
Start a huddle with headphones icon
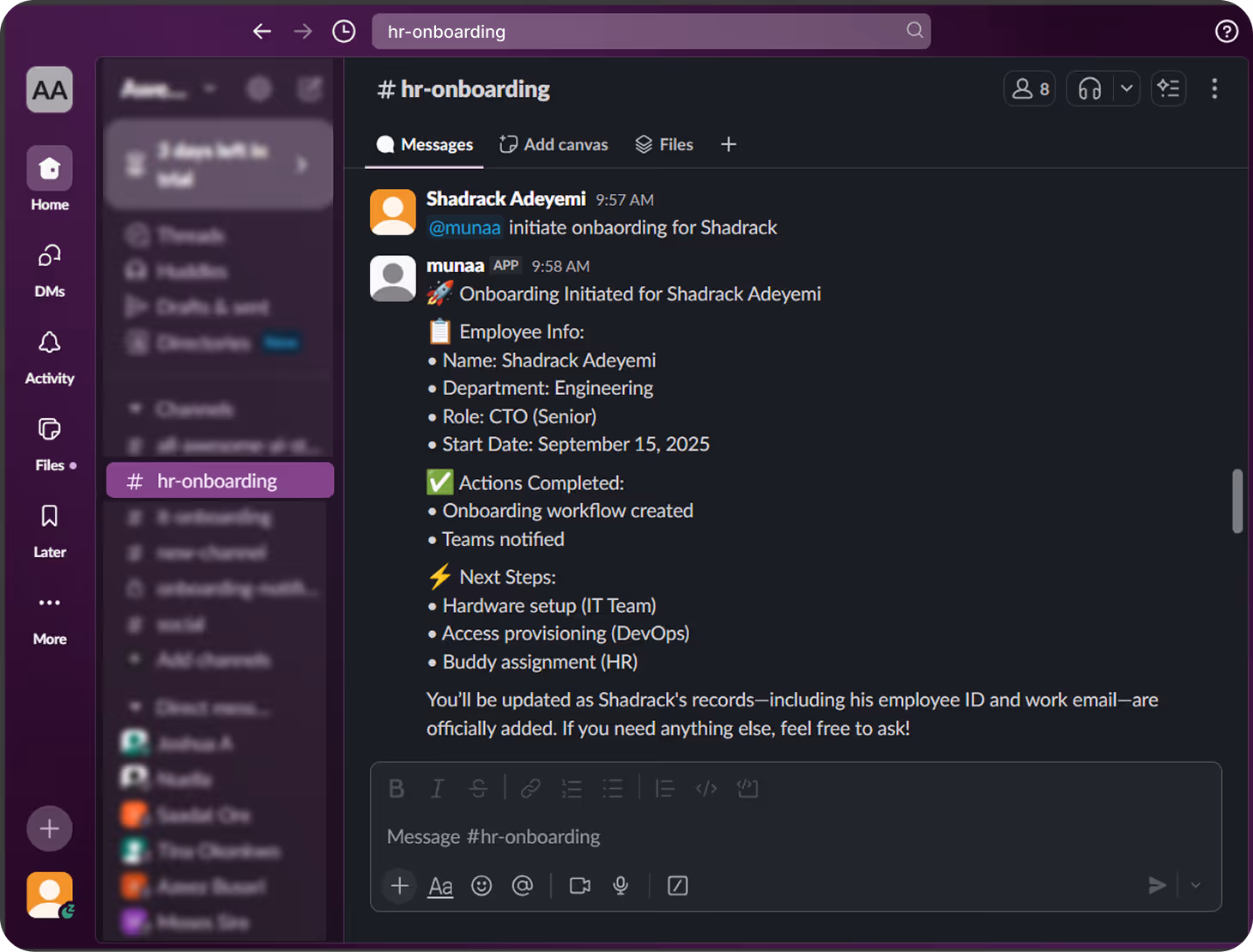1090,88
